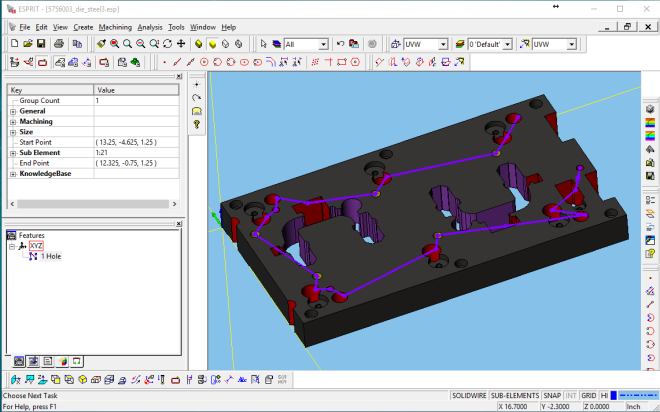The width and height of the screenshot is (660, 412).
Task: Select '1 Hole' feature in tree
Action: [50, 255]
